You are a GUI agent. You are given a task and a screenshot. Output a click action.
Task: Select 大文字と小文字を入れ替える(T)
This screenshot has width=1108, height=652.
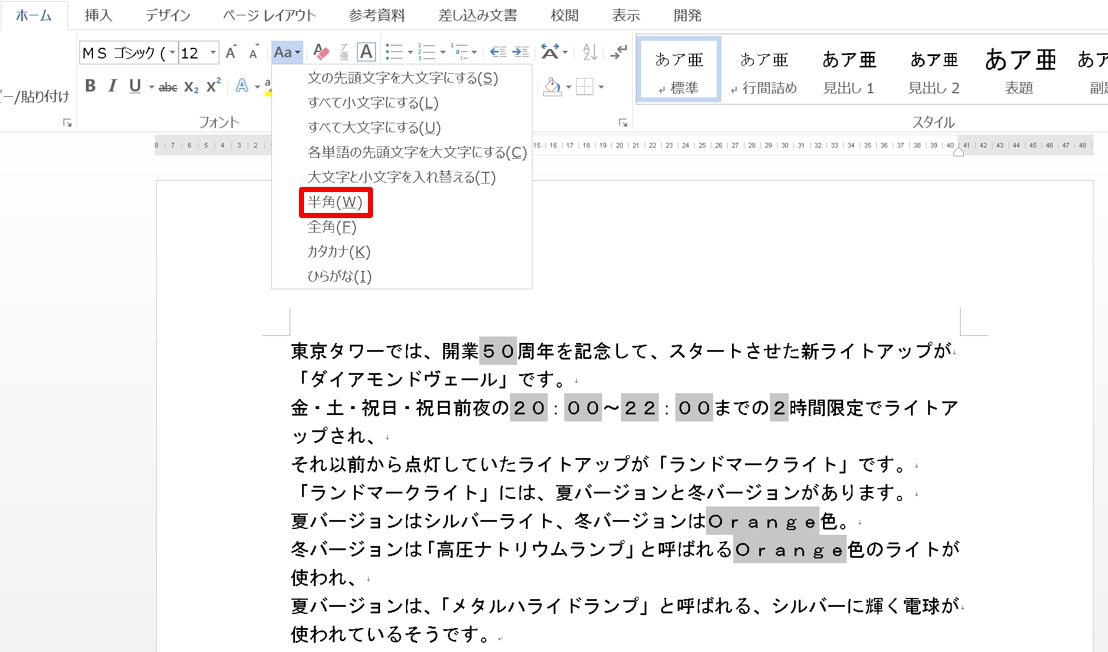point(401,177)
